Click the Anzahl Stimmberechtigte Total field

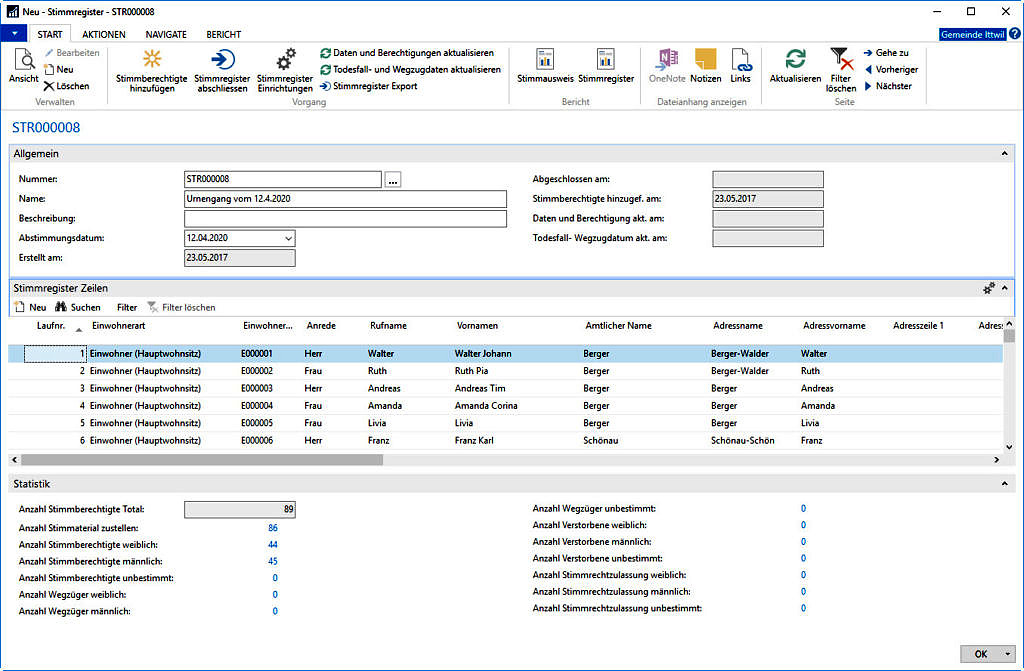tap(240, 510)
